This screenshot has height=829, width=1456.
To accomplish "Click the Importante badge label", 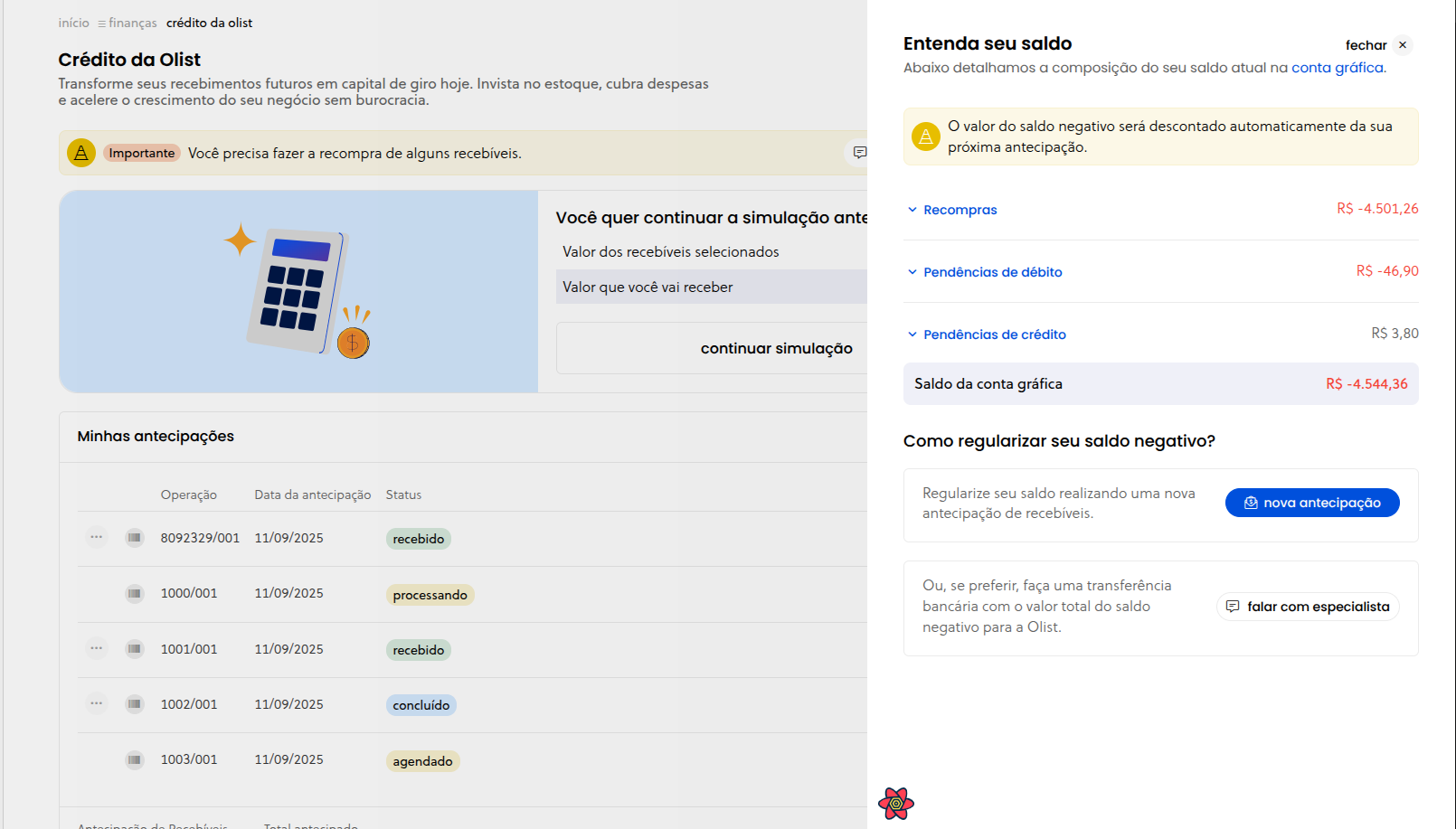I will tap(142, 153).
